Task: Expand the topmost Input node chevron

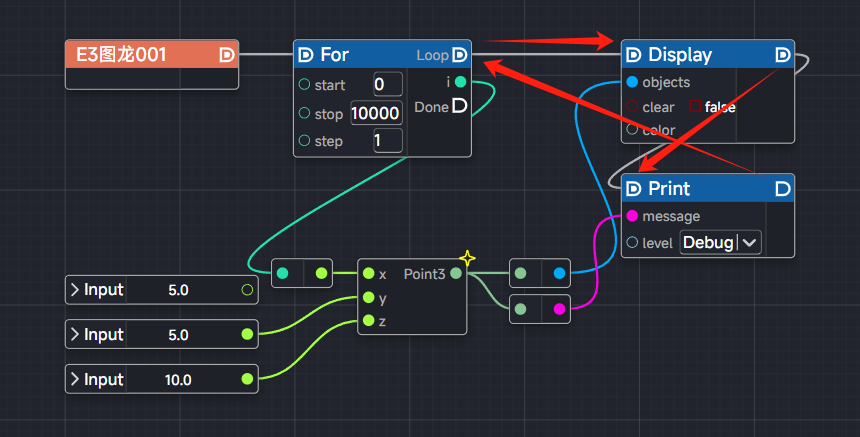Action: click(74, 290)
